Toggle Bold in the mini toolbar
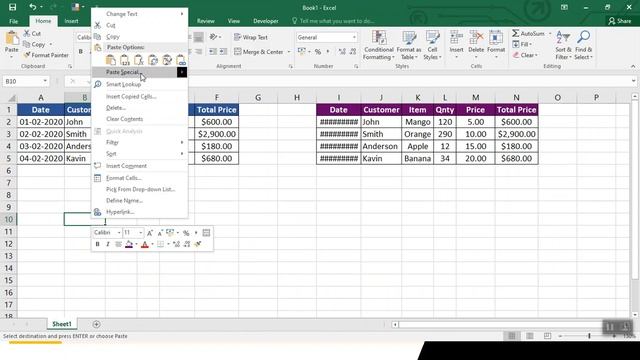 point(97,244)
